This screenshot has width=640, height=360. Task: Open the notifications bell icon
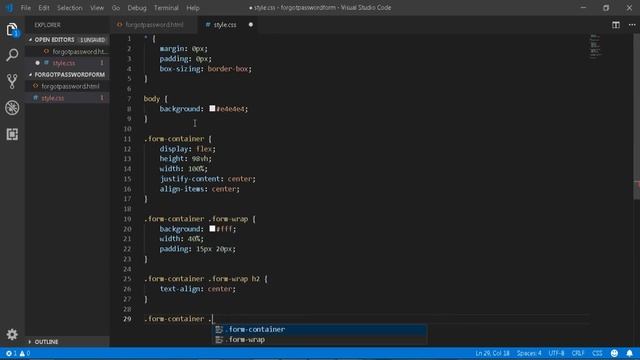point(629,353)
